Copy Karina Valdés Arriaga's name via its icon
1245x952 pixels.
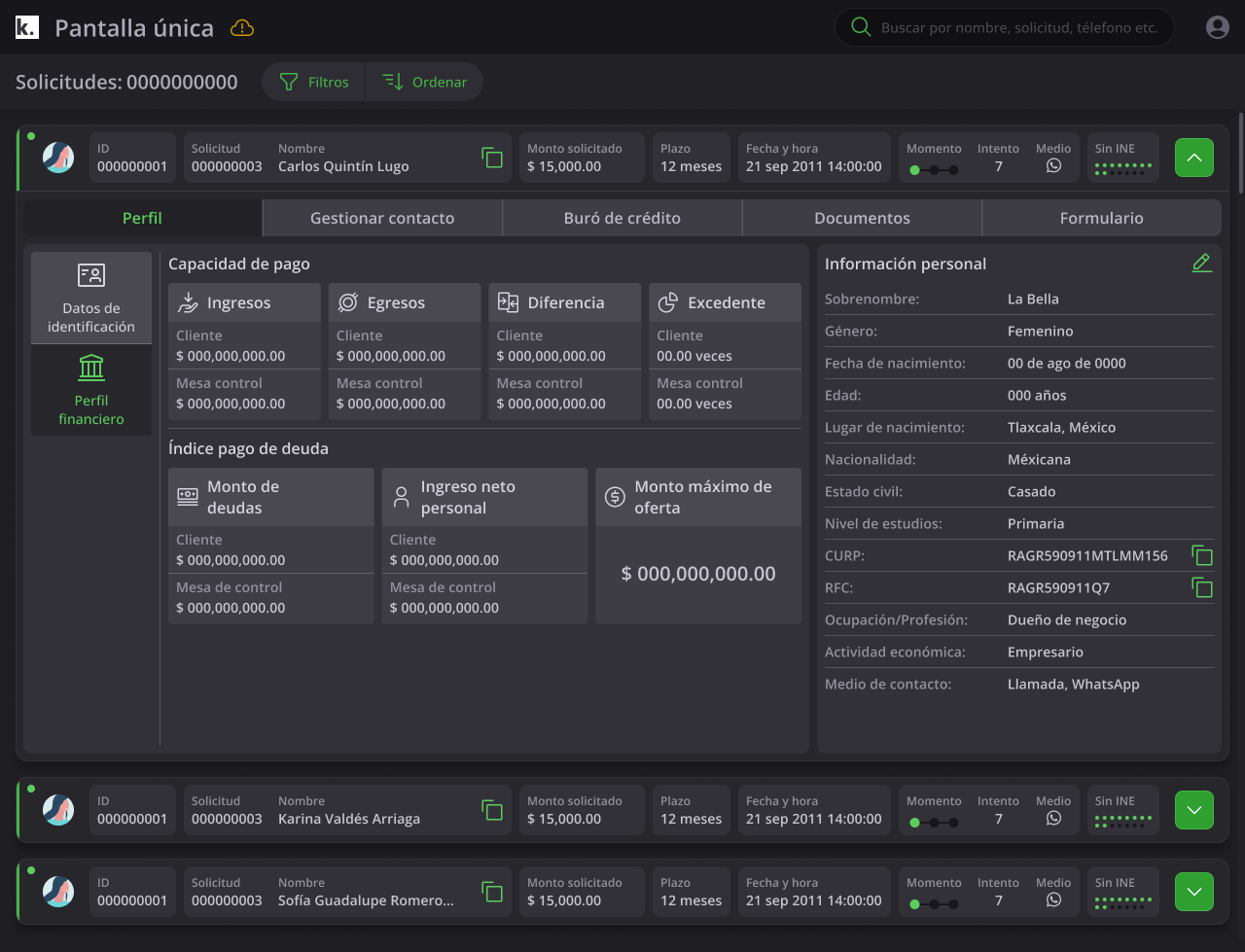492,810
